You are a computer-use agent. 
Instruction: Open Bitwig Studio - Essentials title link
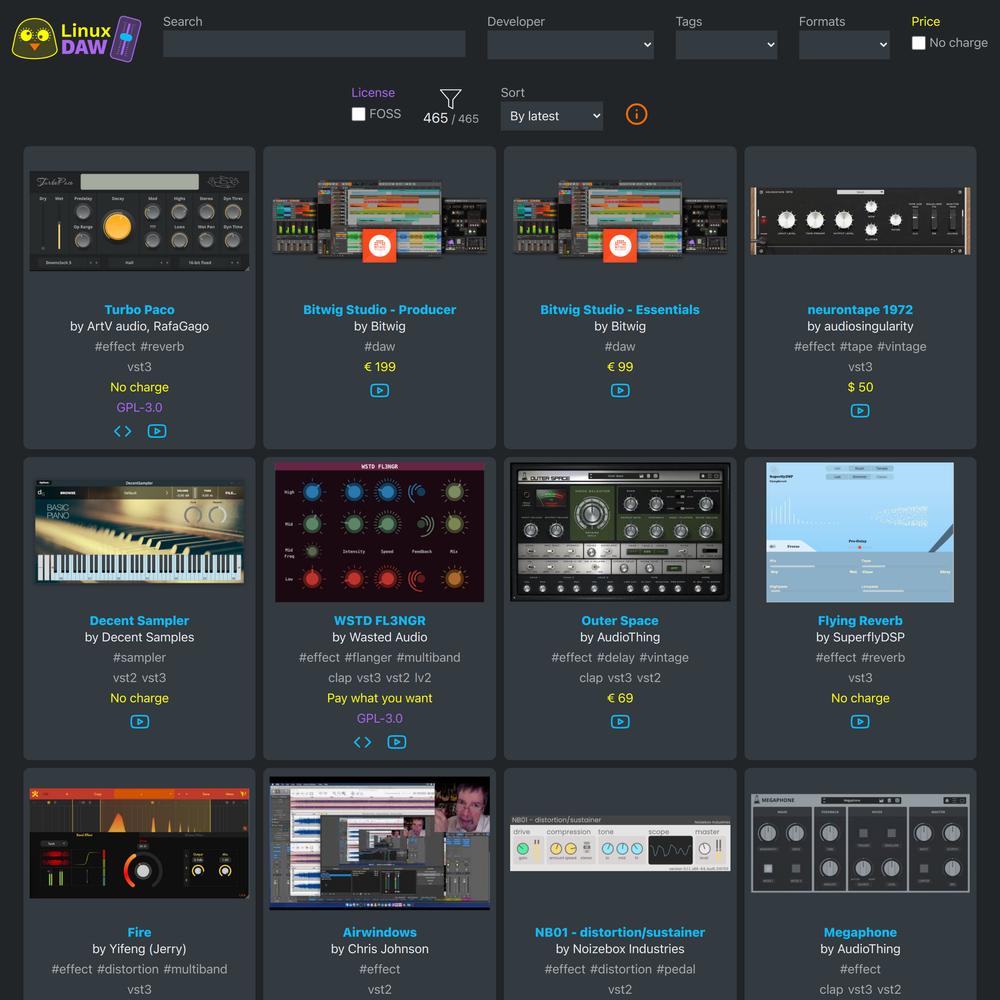coord(620,309)
